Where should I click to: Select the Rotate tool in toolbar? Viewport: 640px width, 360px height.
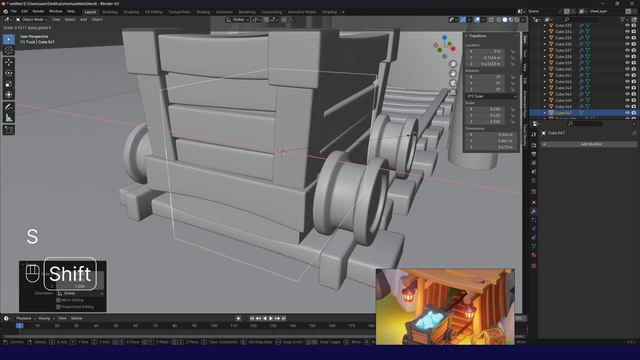point(9,73)
